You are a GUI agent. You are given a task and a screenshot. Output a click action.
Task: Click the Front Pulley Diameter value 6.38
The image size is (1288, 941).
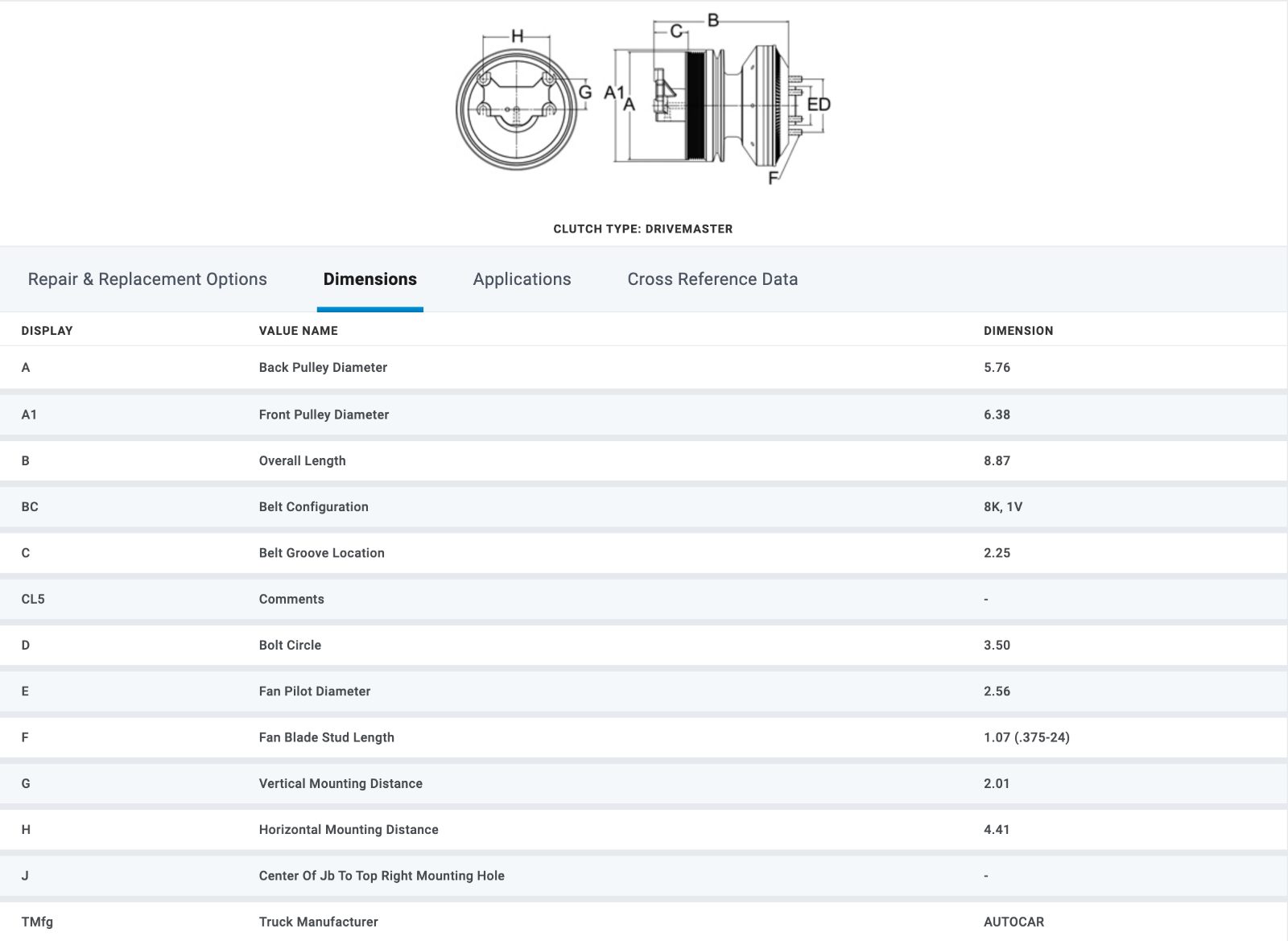[997, 415]
